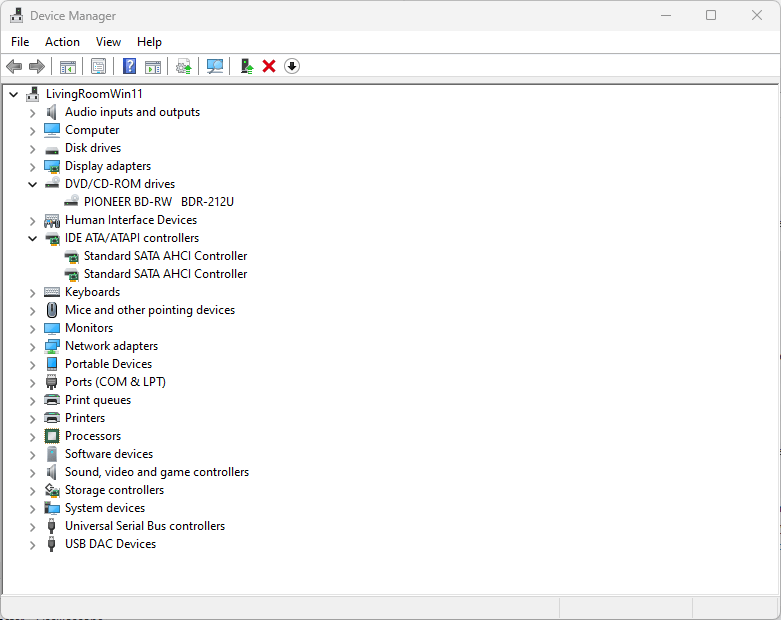Click the Update device driver icon
This screenshot has width=781, height=620.
click(246, 66)
